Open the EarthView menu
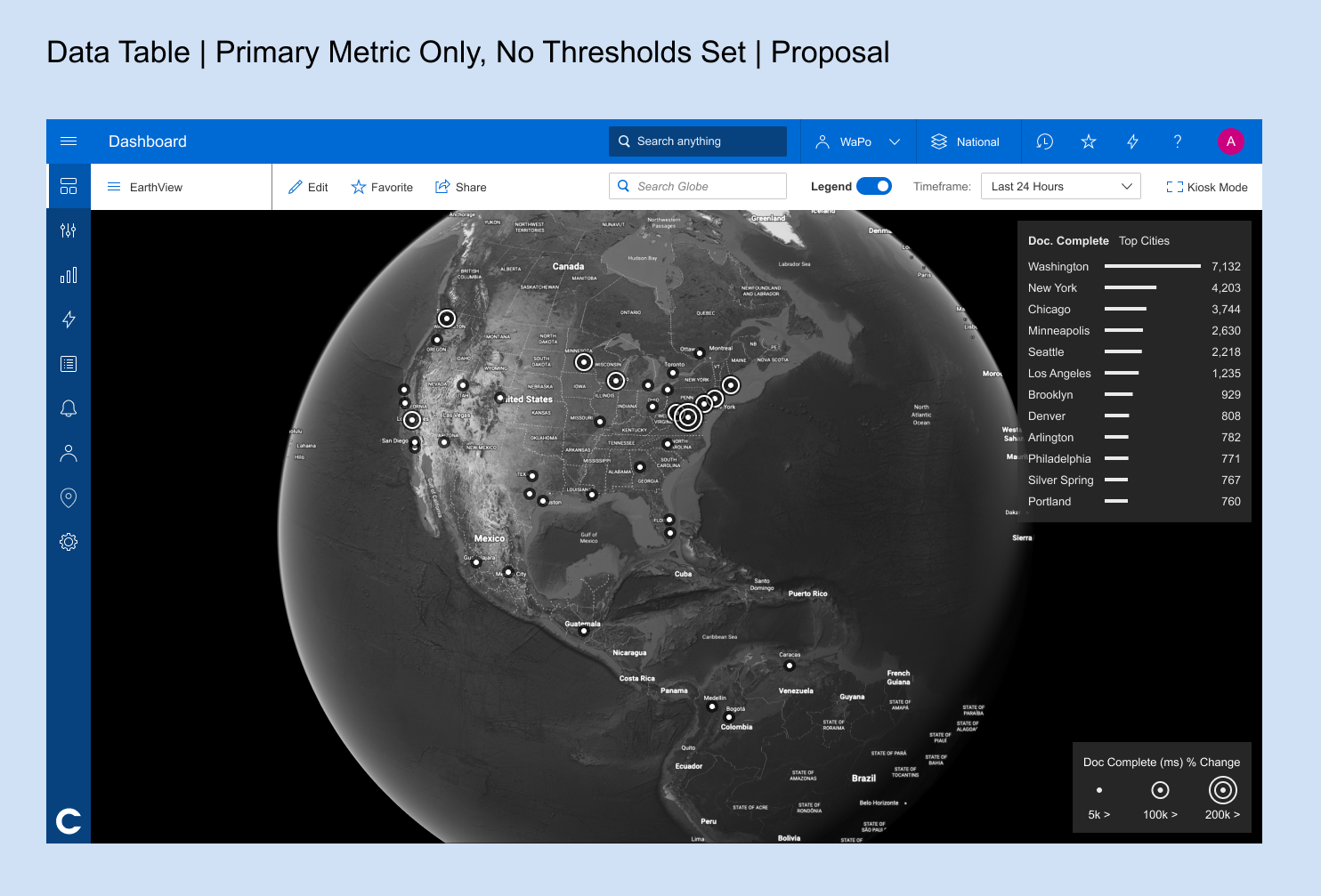 (145, 187)
